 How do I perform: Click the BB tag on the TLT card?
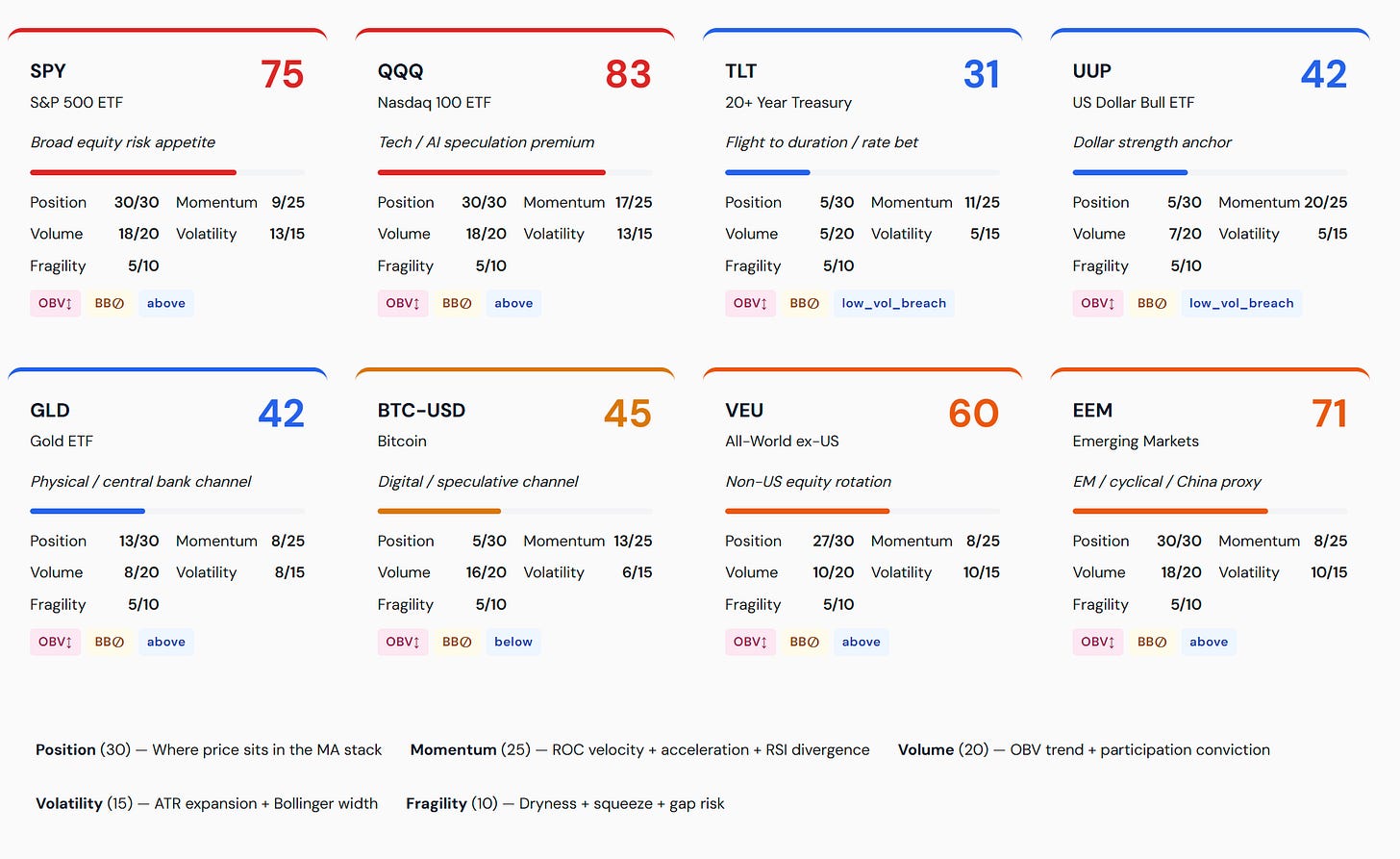pyautogui.click(x=805, y=303)
